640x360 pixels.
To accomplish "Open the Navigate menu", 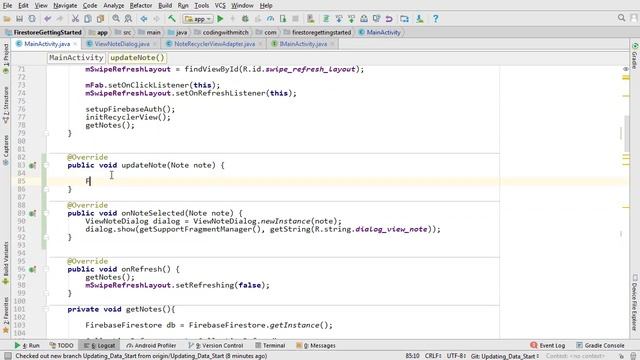I will 65,6.
